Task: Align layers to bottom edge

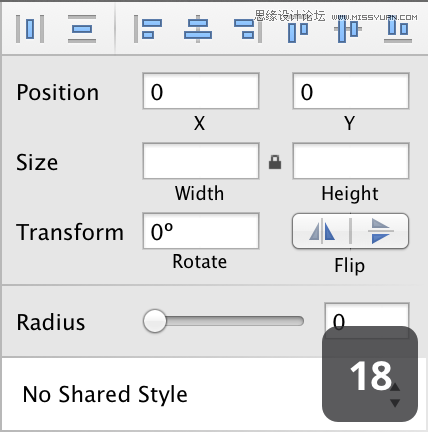Action: pyautogui.click(x=398, y=29)
